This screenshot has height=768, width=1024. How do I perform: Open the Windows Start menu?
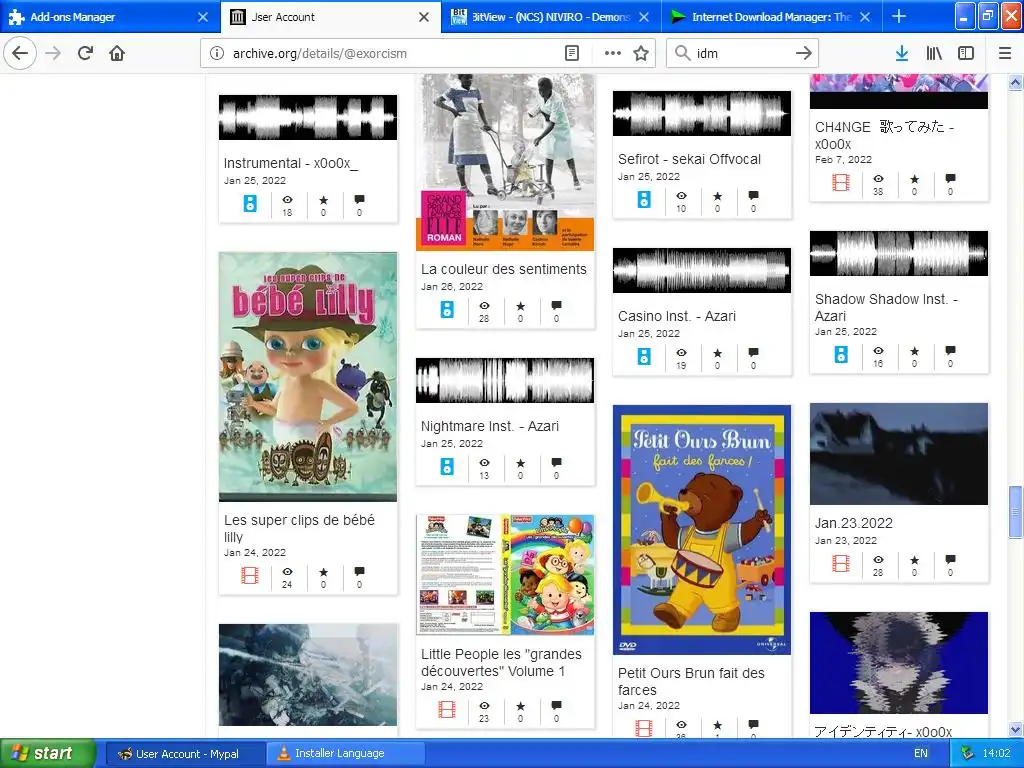tap(47, 754)
